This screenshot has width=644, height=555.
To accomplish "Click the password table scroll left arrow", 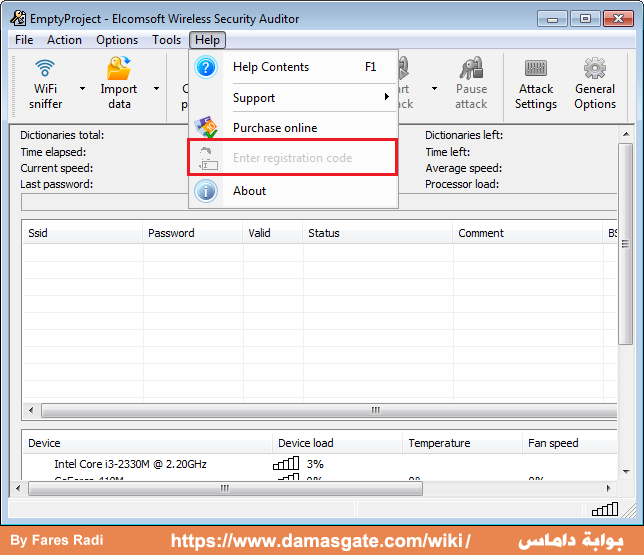I will [x=31, y=410].
